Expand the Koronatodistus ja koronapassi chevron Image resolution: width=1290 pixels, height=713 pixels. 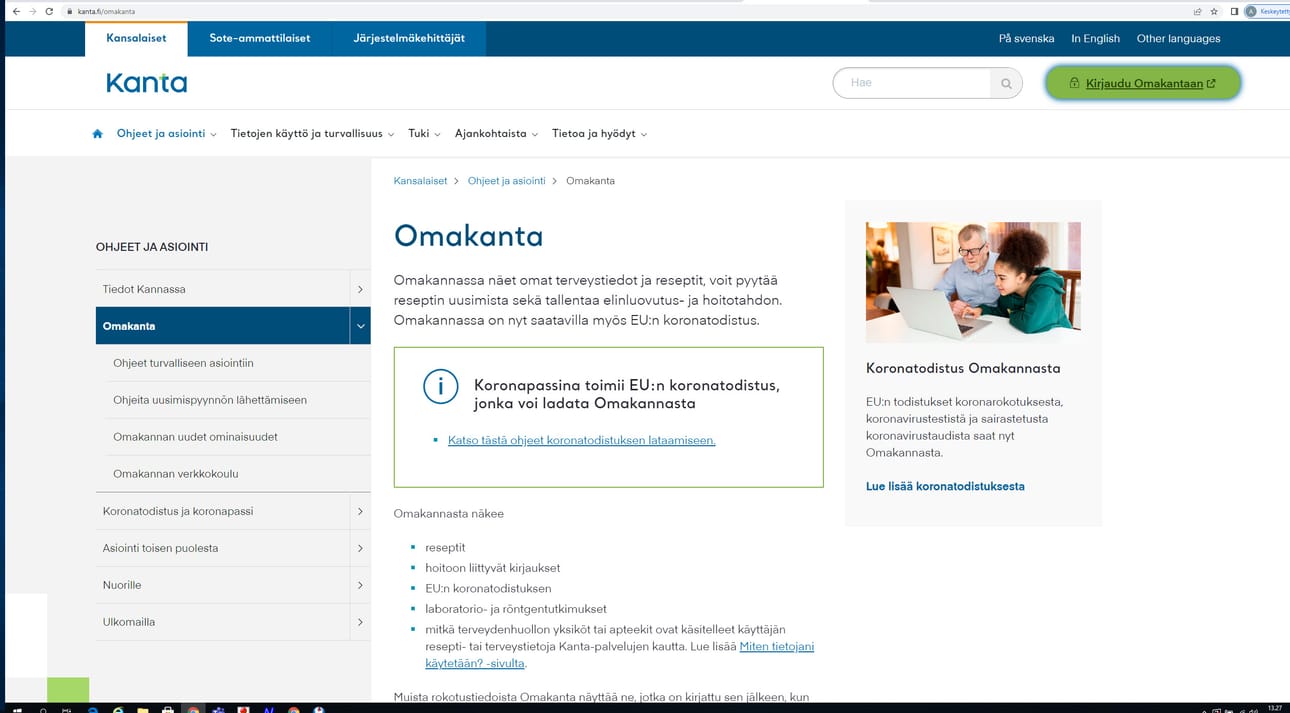tap(360, 511)
